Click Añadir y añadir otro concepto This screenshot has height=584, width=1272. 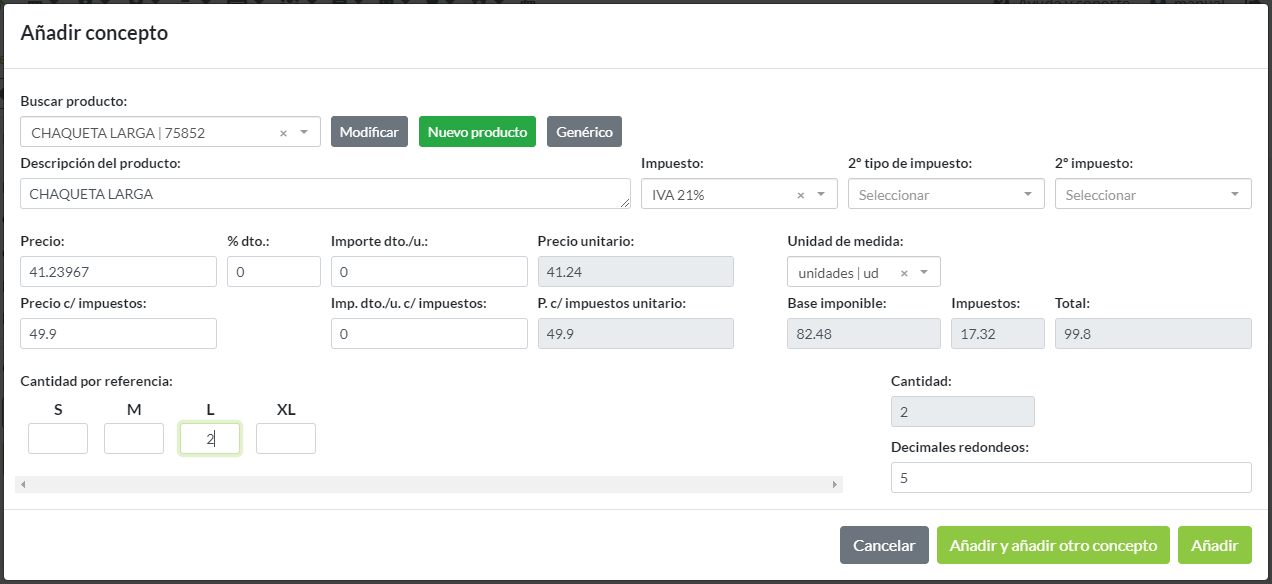(x=1052, y=545)
